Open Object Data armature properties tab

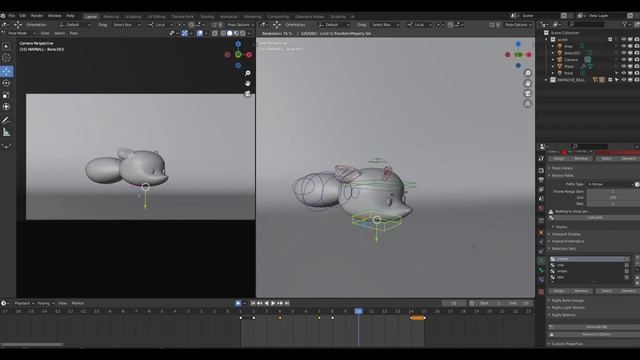(541, 260)
